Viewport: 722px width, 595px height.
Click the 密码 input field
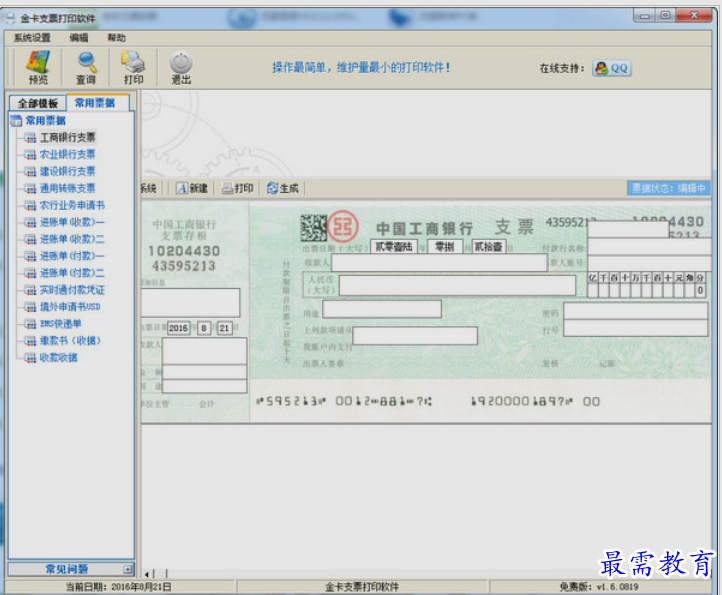pos(635,311)
